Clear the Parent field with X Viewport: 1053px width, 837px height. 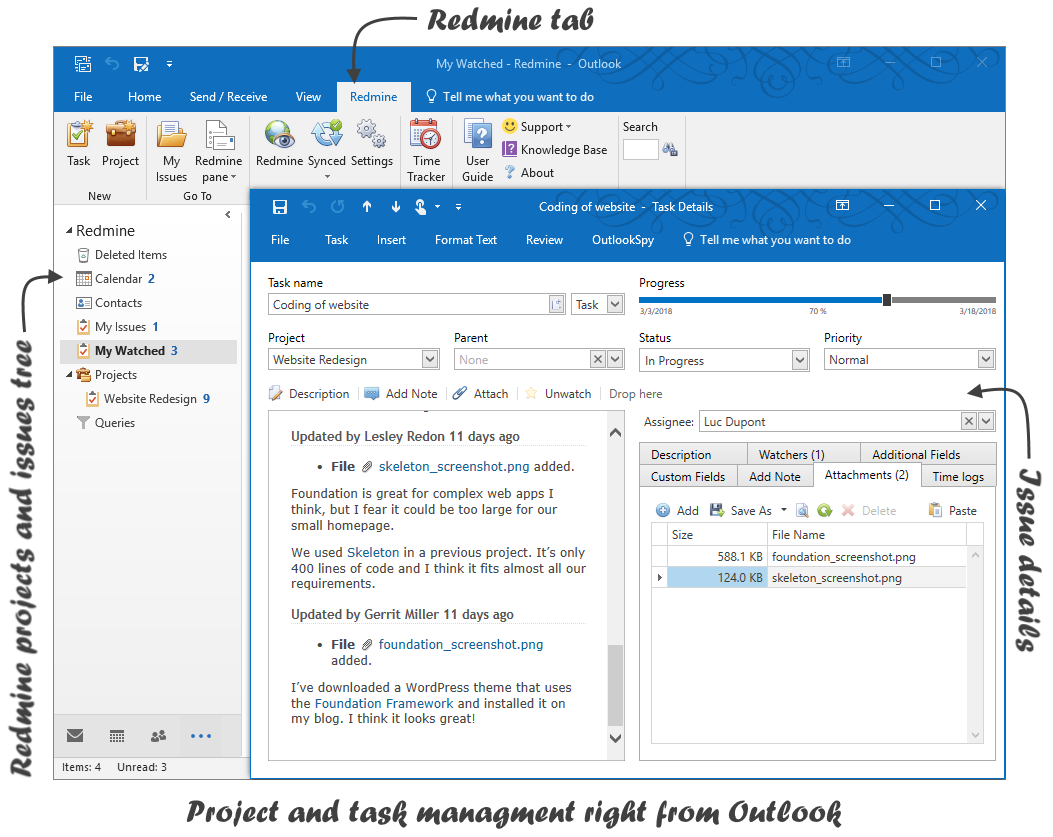(598, 359)
